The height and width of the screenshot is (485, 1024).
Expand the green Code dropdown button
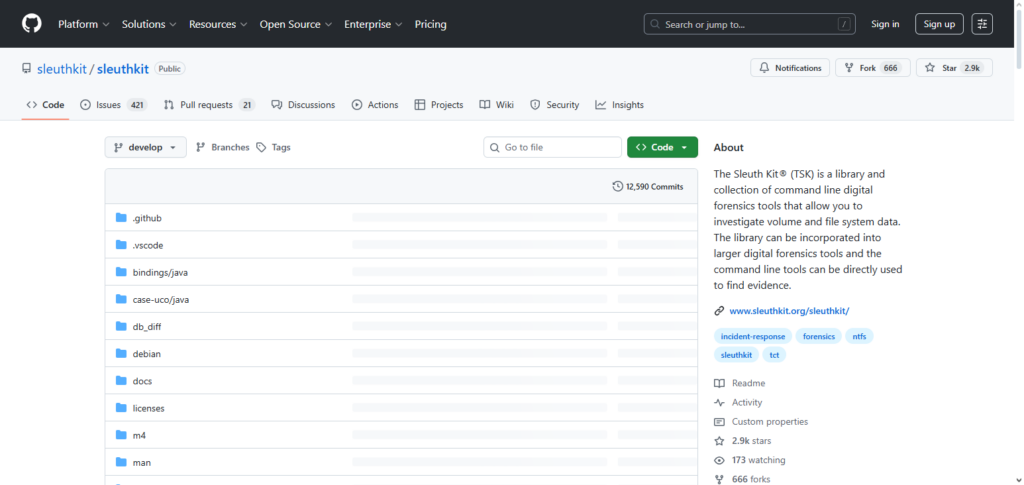point(662,147)
